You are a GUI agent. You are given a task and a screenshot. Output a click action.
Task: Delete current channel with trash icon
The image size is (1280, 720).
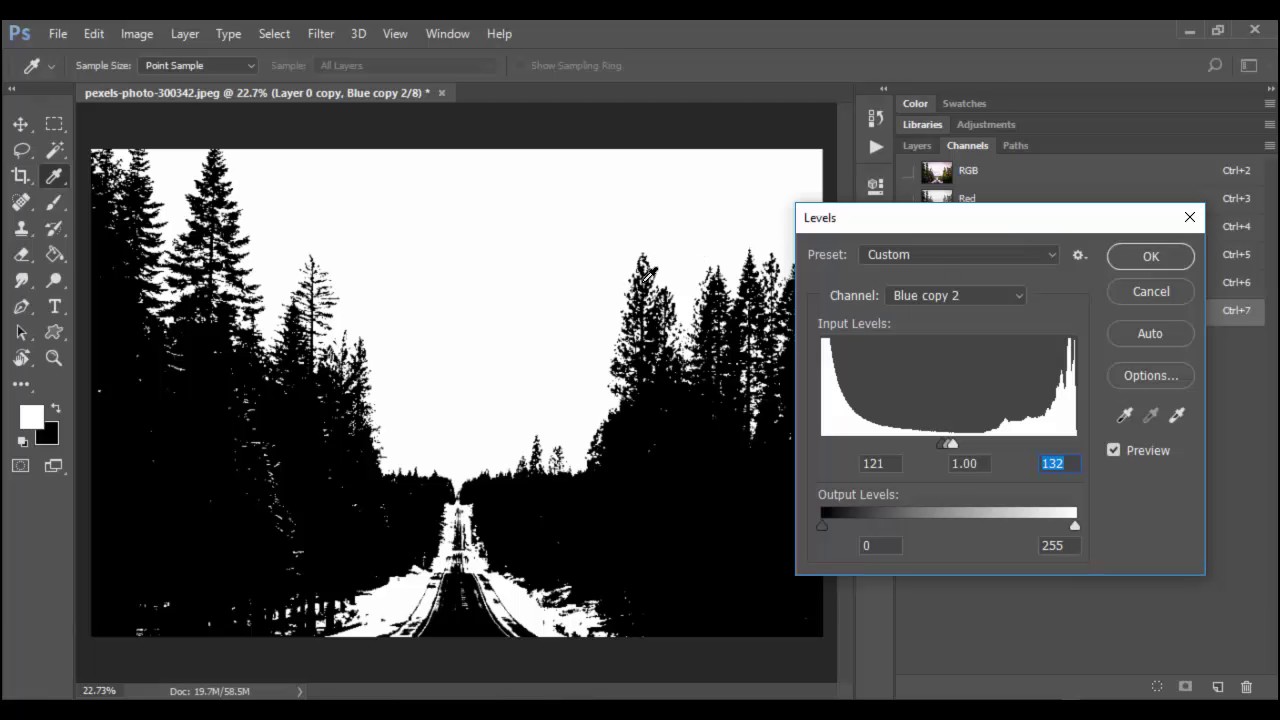point(1246,687)
